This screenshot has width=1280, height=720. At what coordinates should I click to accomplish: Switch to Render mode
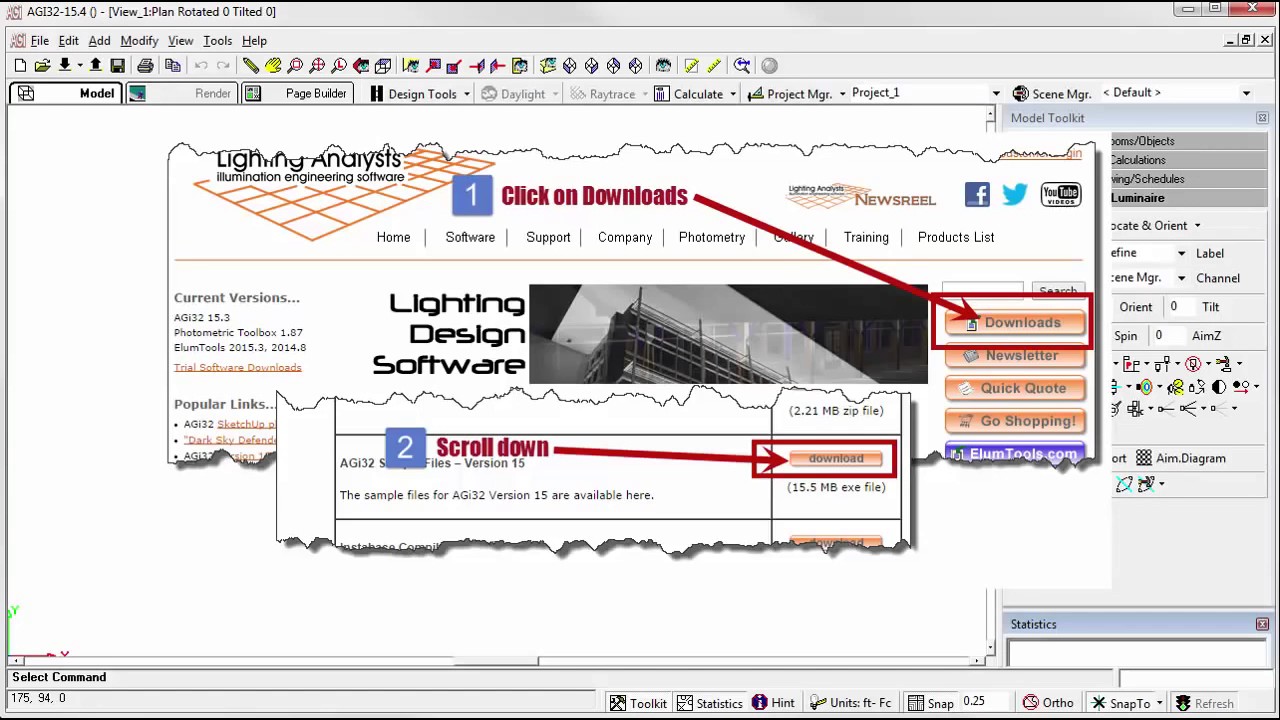(182, 93)
